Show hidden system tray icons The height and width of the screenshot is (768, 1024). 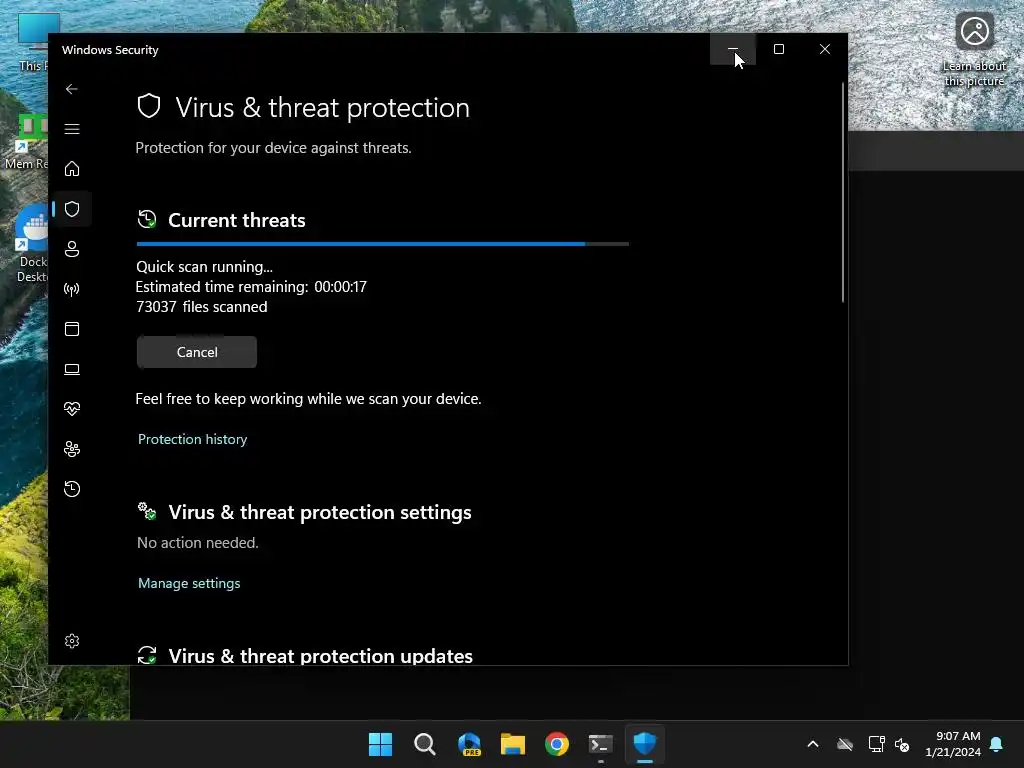coord(813,744)
